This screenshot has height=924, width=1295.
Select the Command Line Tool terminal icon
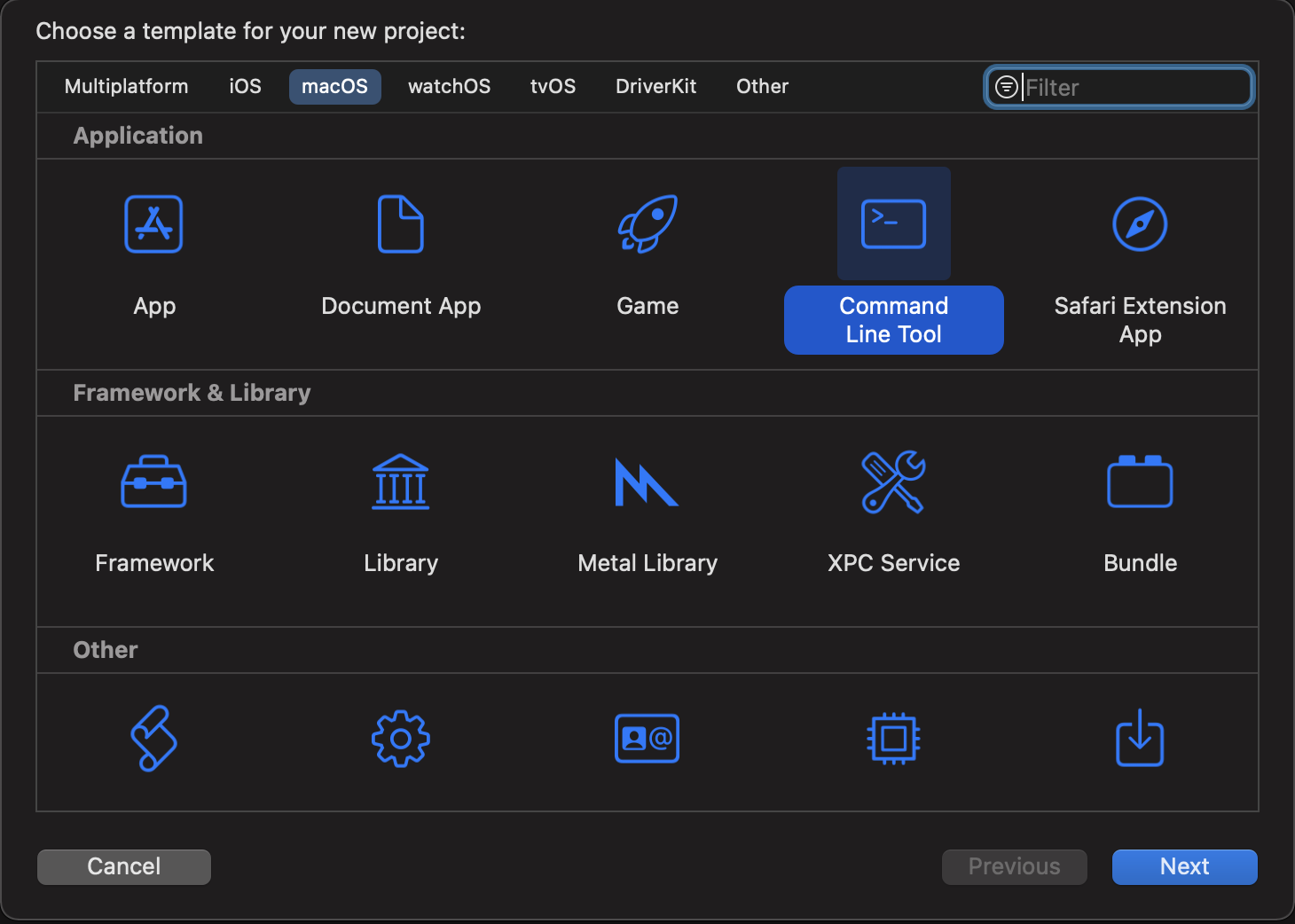point(893,224)
